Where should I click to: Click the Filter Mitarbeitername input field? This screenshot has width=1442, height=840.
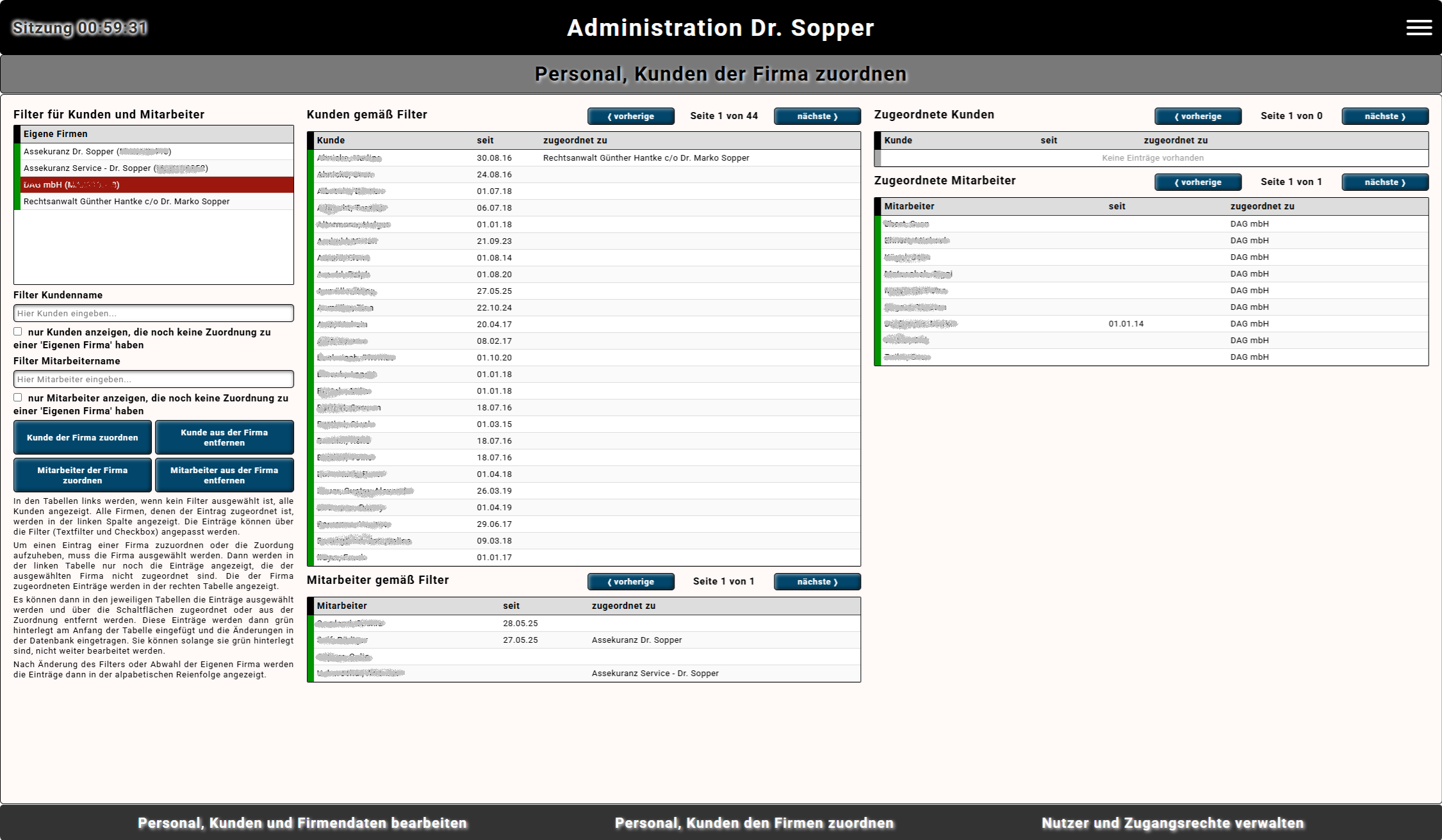tap(153, 379)
